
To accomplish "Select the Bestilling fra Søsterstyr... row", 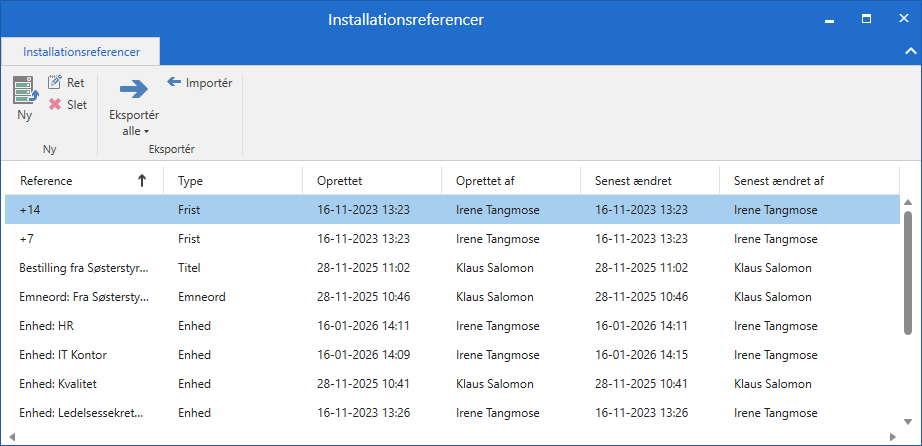I will pyautogui.click(x=450, y=268).
